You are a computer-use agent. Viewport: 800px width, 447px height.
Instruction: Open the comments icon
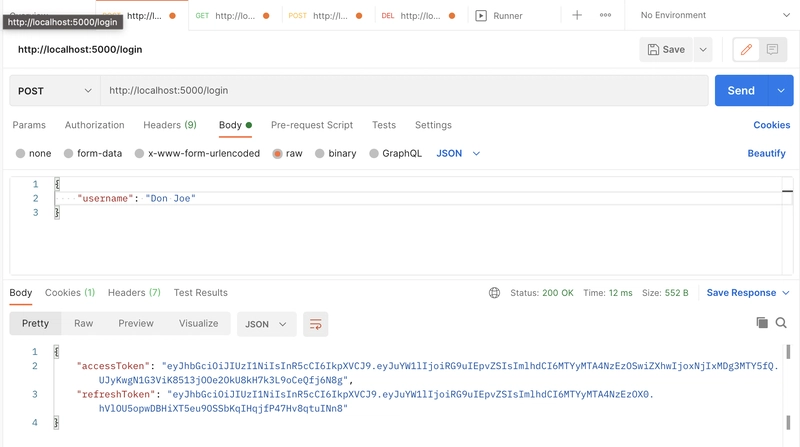tap(772, 49)
